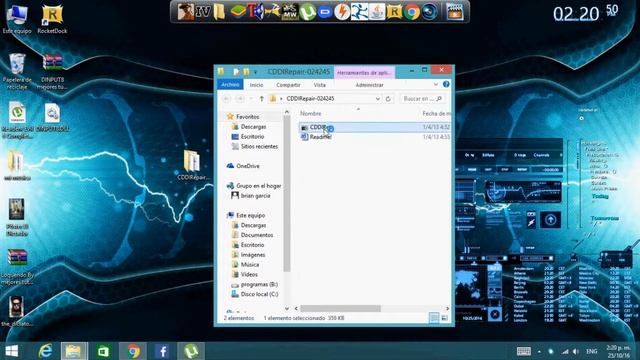Select brian garcia under home group

click(255, 196)
